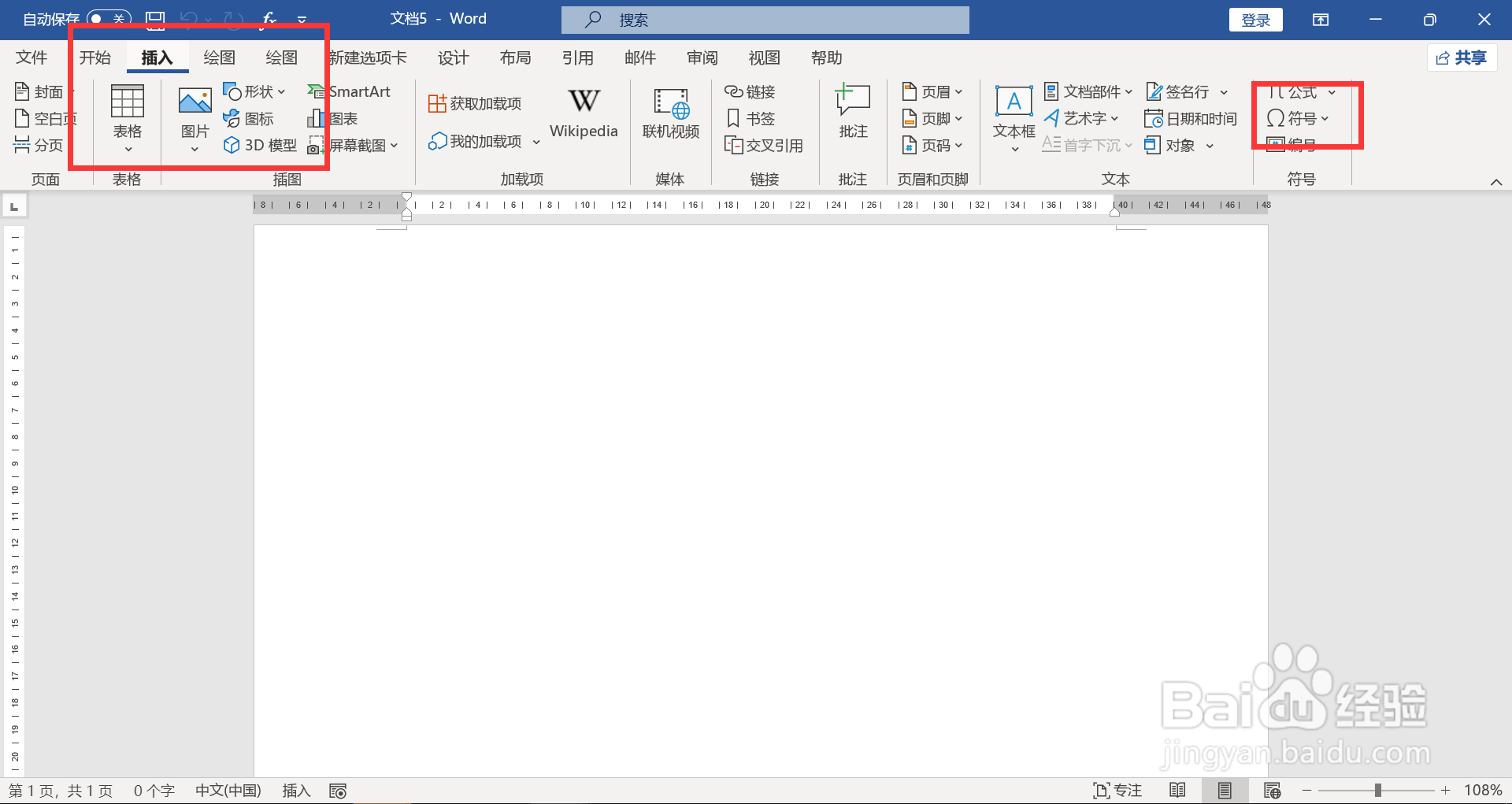Zoom out with the minus button
Image resolution: width=1512 pixels, height=804 pixels.
1307,791
